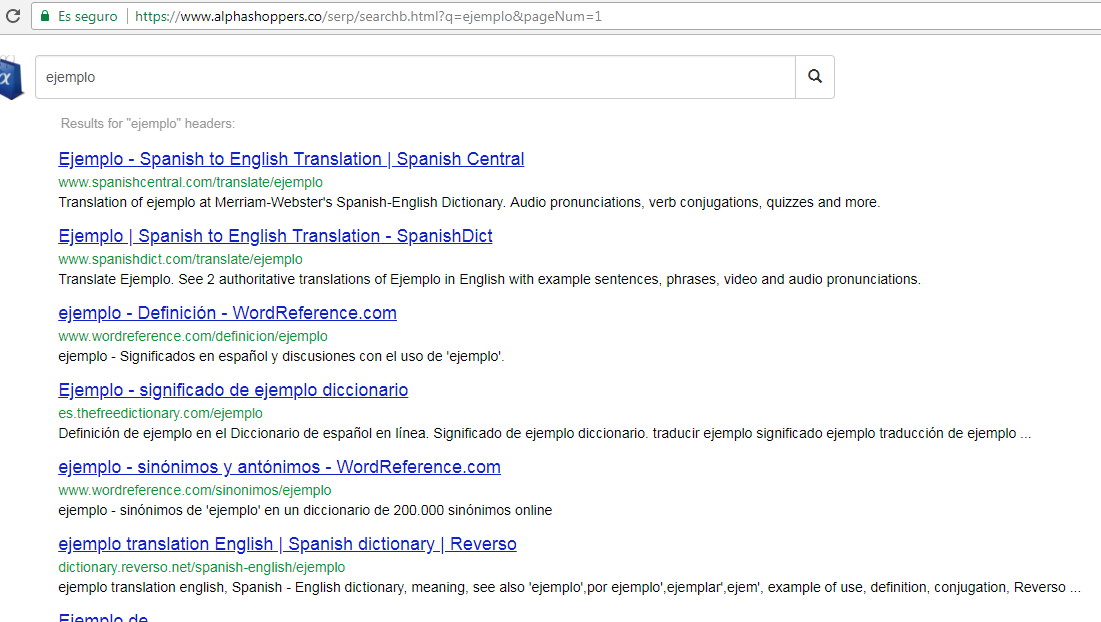Click 'Definición de ejemplo en el Diccionario' snippet
This screenshot has height=622, width=1101.
[x=544, y=434]
